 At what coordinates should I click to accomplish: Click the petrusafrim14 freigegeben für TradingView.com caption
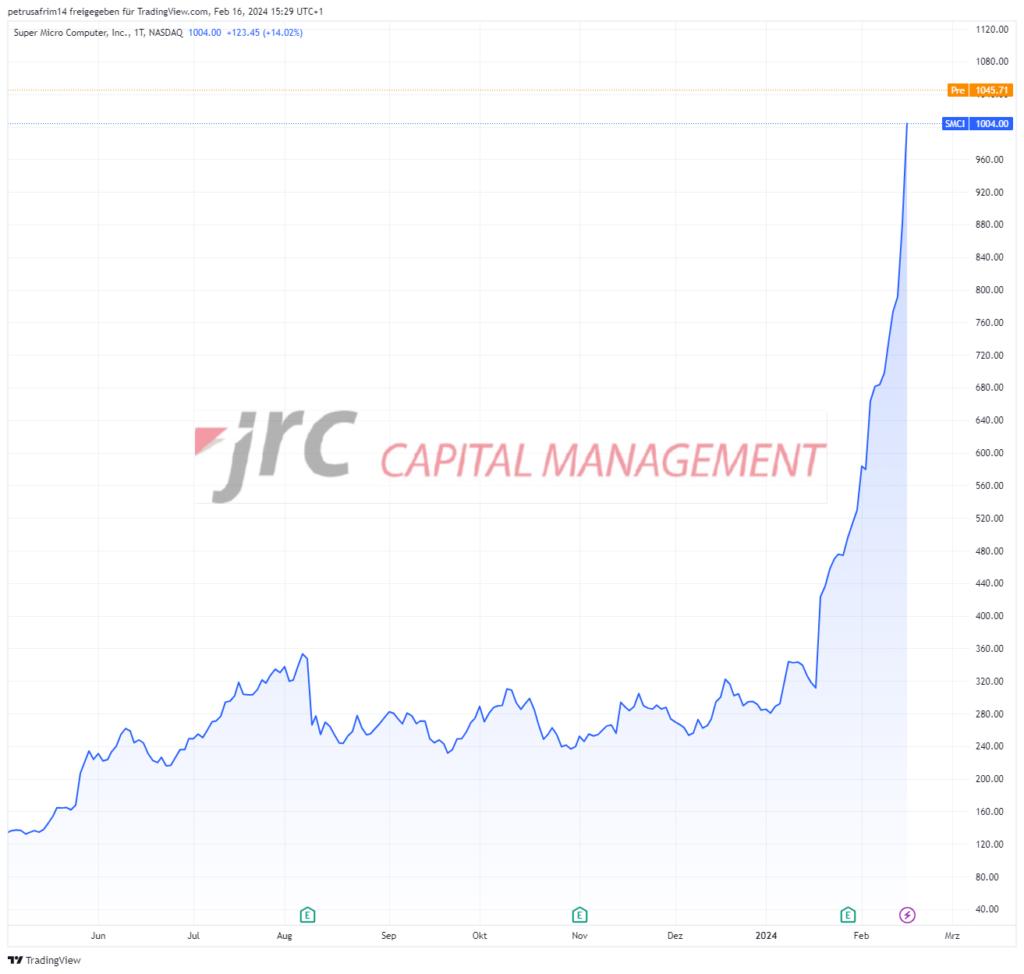(108, 12)
